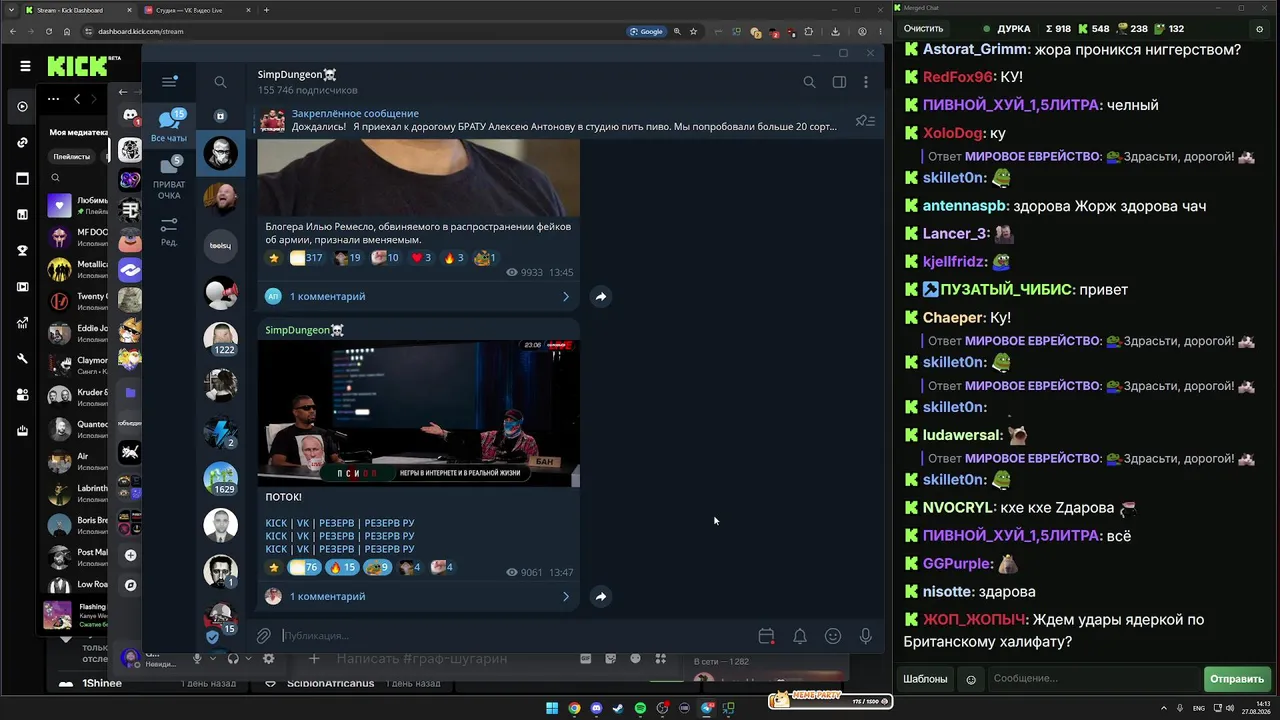Image resolution: width=1280 pixels, height=720 pixels.
Task: Toggle silent broadcast bell icon
Action: [x=800, y=636]
